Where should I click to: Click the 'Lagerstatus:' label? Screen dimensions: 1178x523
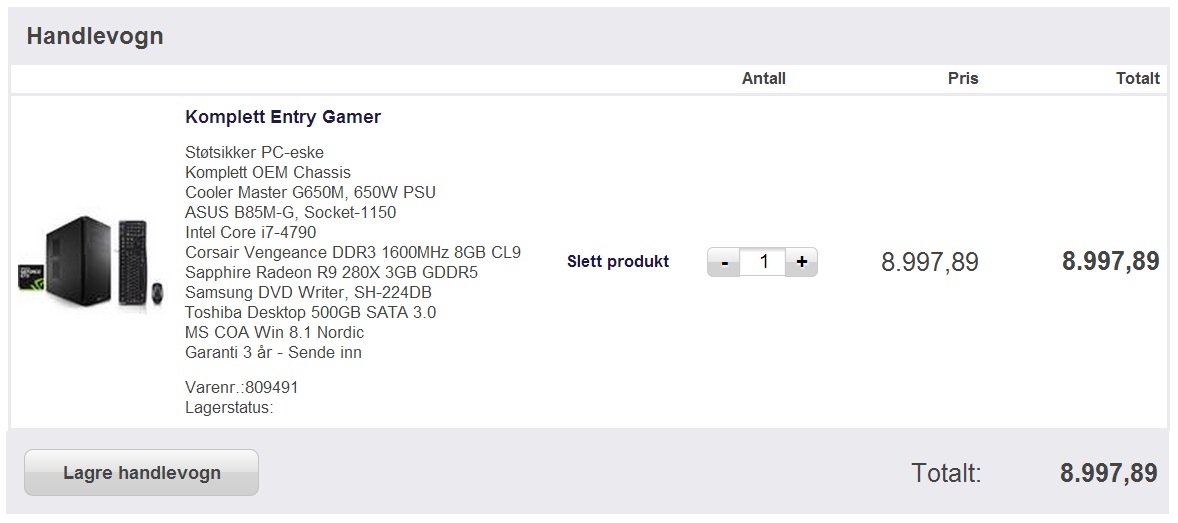point(229,408)
